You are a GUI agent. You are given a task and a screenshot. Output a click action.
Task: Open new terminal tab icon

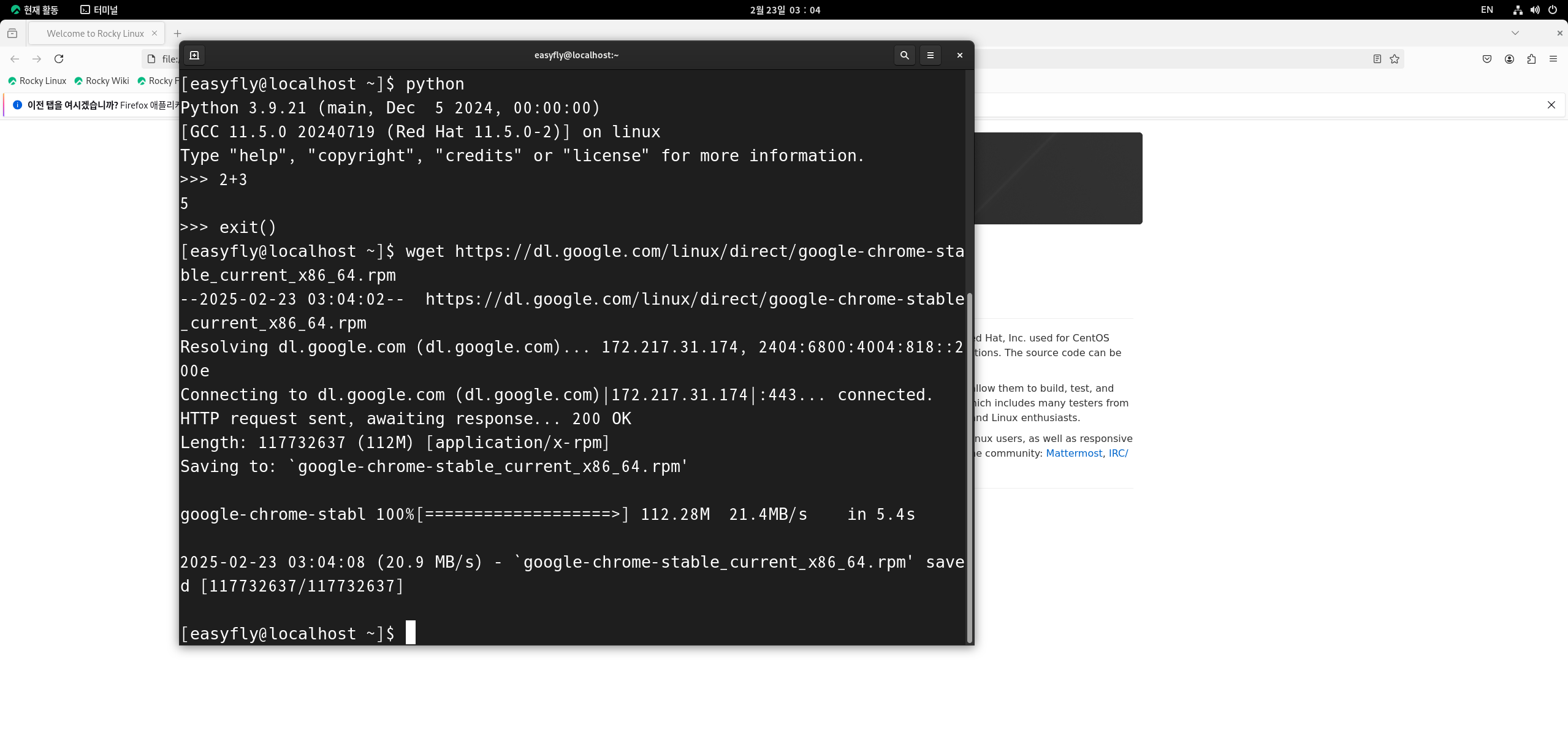[194, 55]
